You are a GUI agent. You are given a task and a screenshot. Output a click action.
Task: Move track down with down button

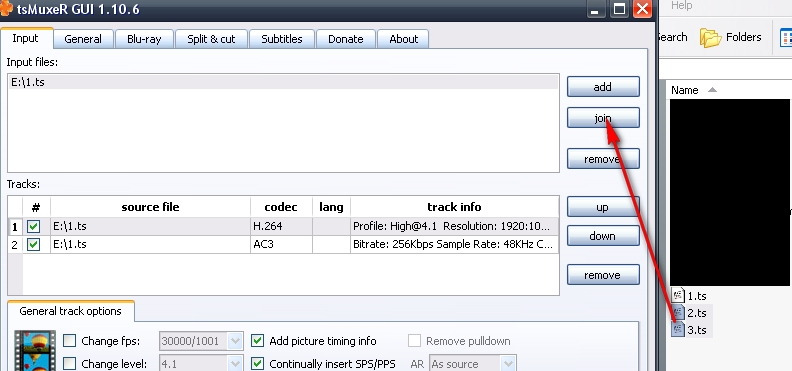tap(603, 236)
